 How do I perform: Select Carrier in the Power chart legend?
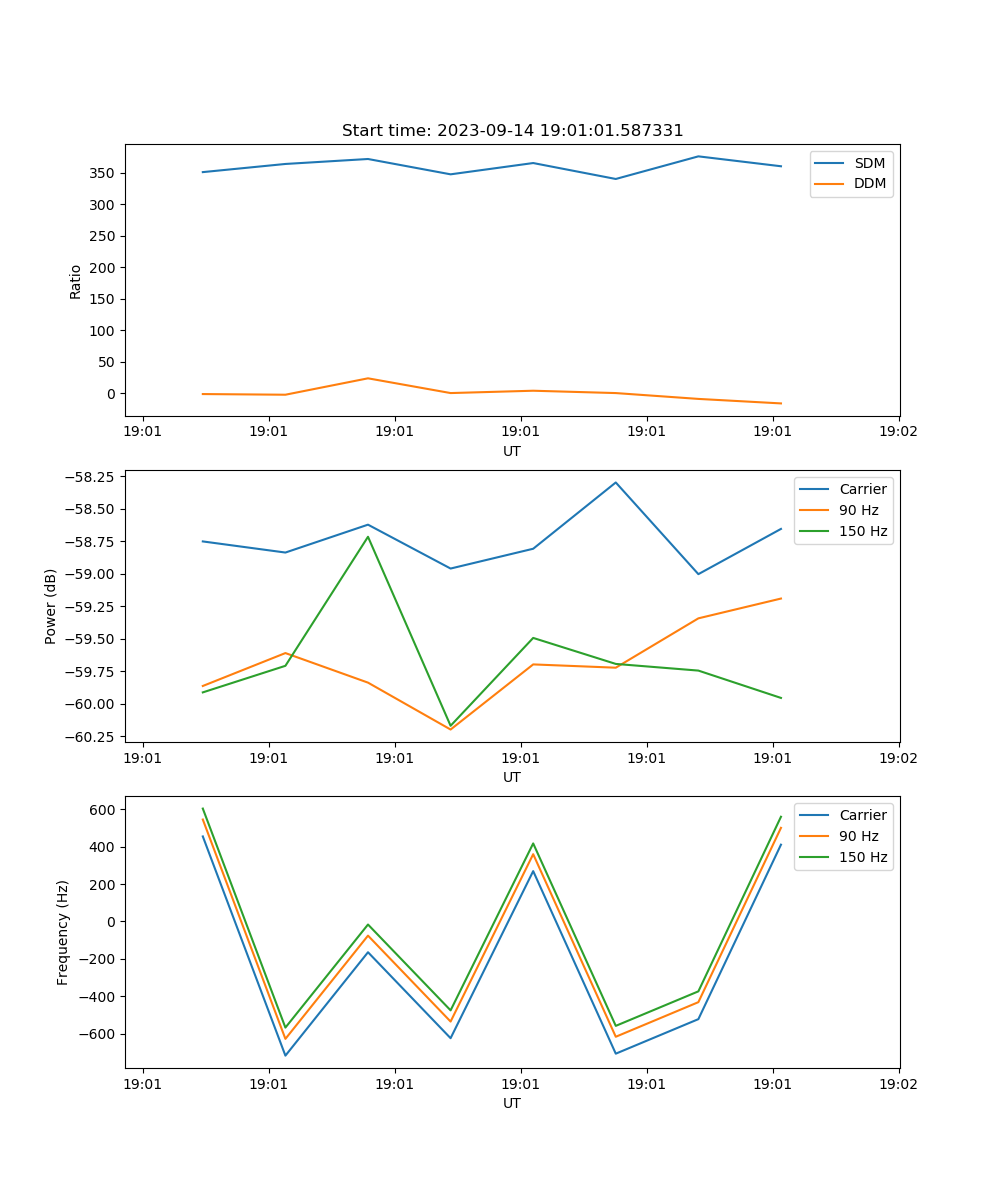point(862,489)
